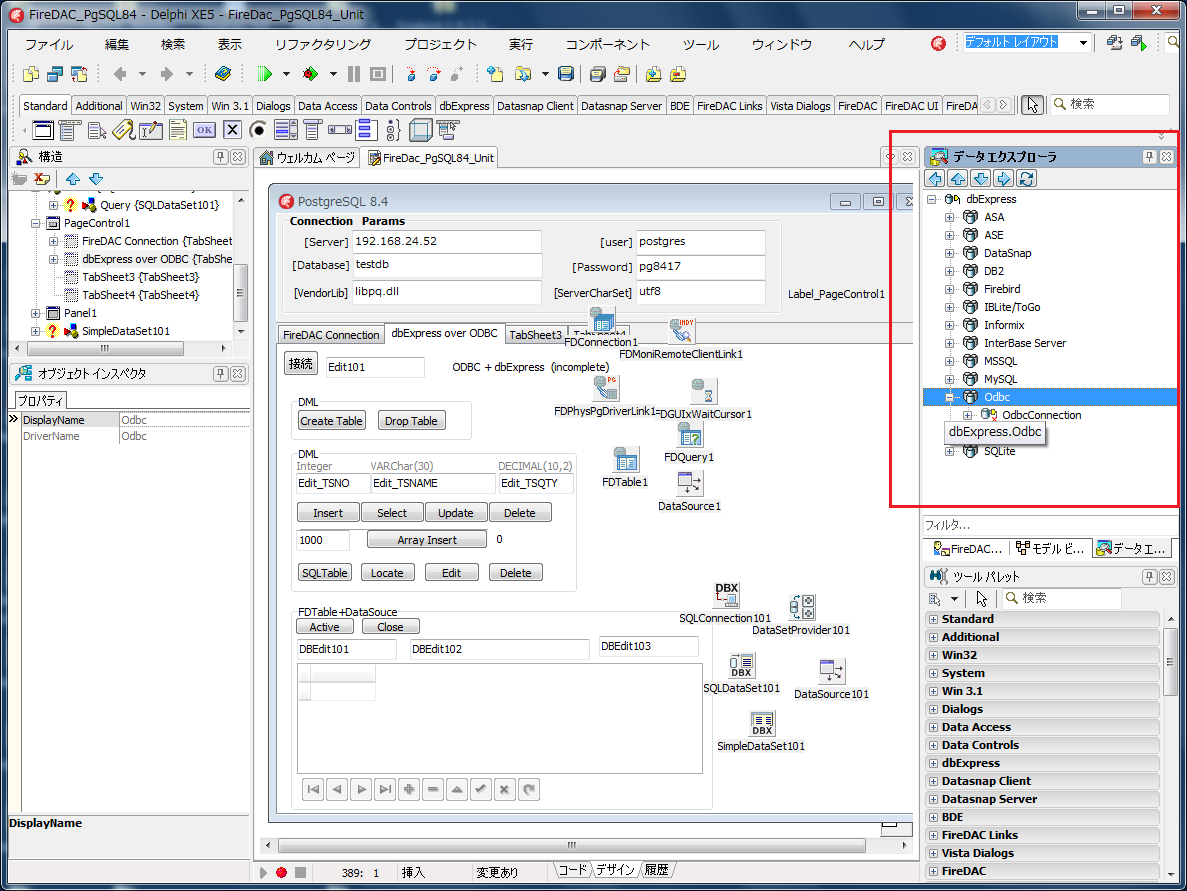Viewport: 1187px width, 891px height.
Task: Toggle the pin on ツール パレット panel
Action: 1149,577
